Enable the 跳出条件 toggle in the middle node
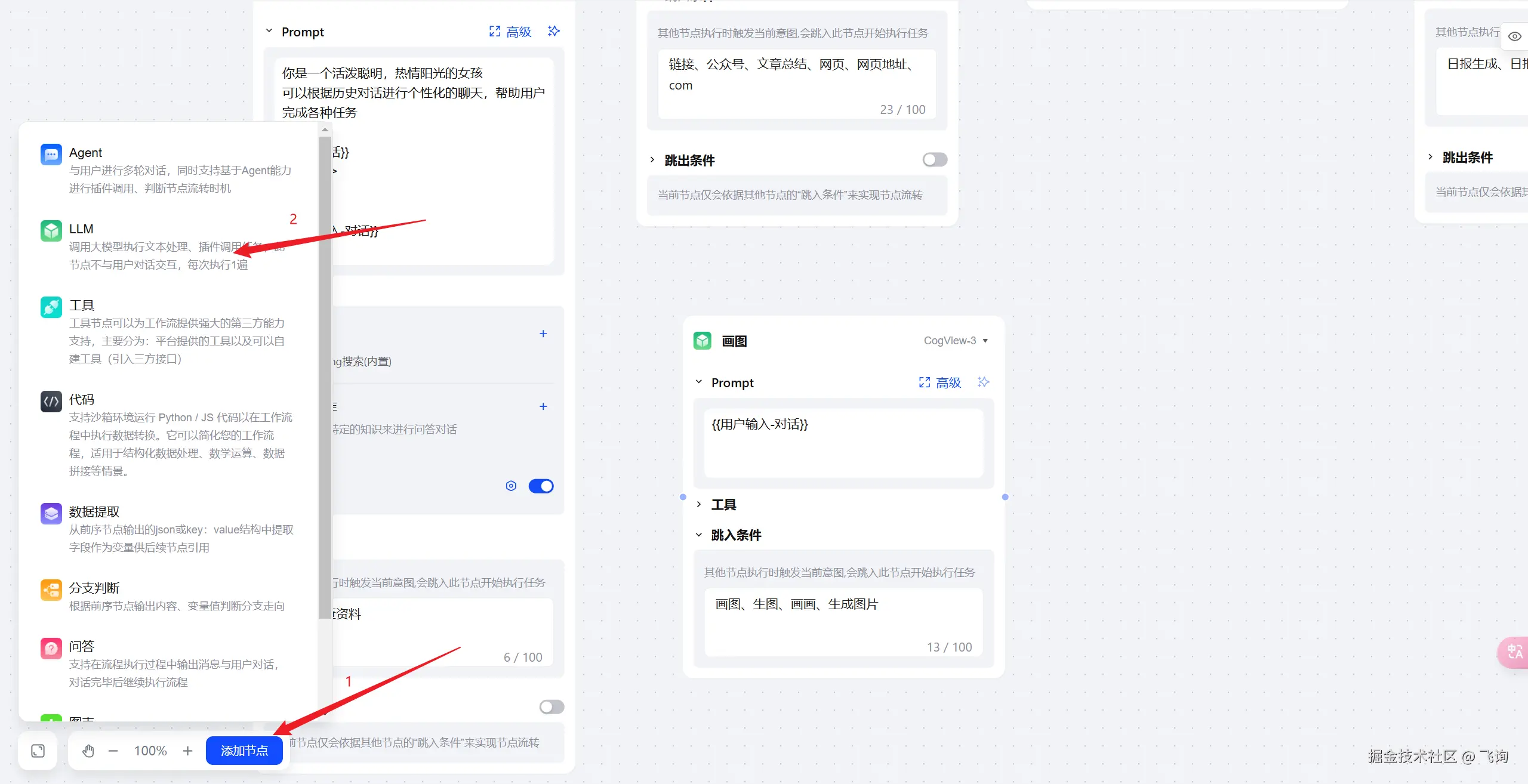This screenshot has height=784, width=1528. 934,160
